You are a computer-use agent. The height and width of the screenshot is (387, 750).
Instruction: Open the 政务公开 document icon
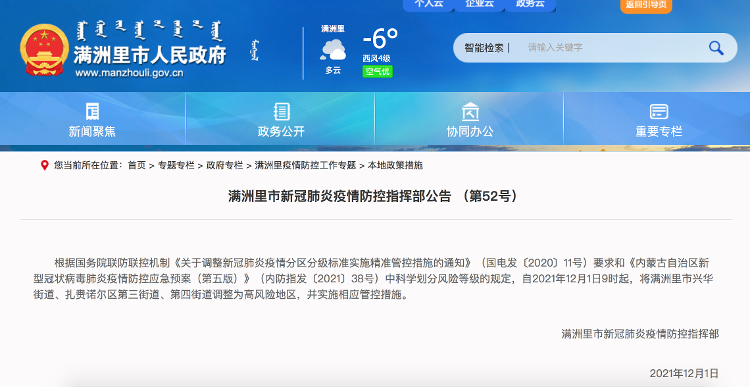point(281,111)
